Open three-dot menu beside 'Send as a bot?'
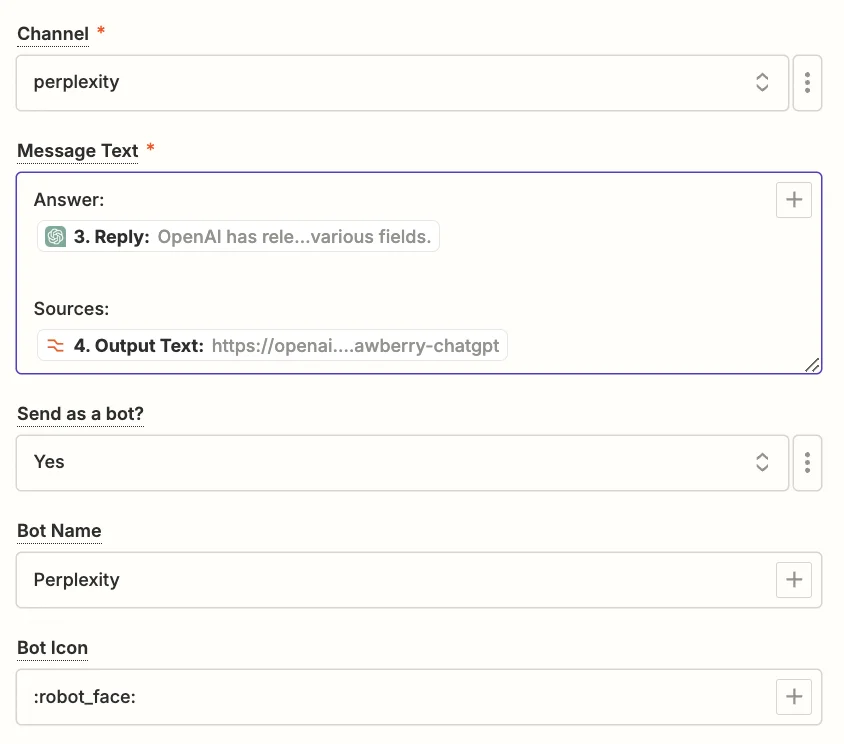Viewport: 844px width, 744px height. [807, 463]
